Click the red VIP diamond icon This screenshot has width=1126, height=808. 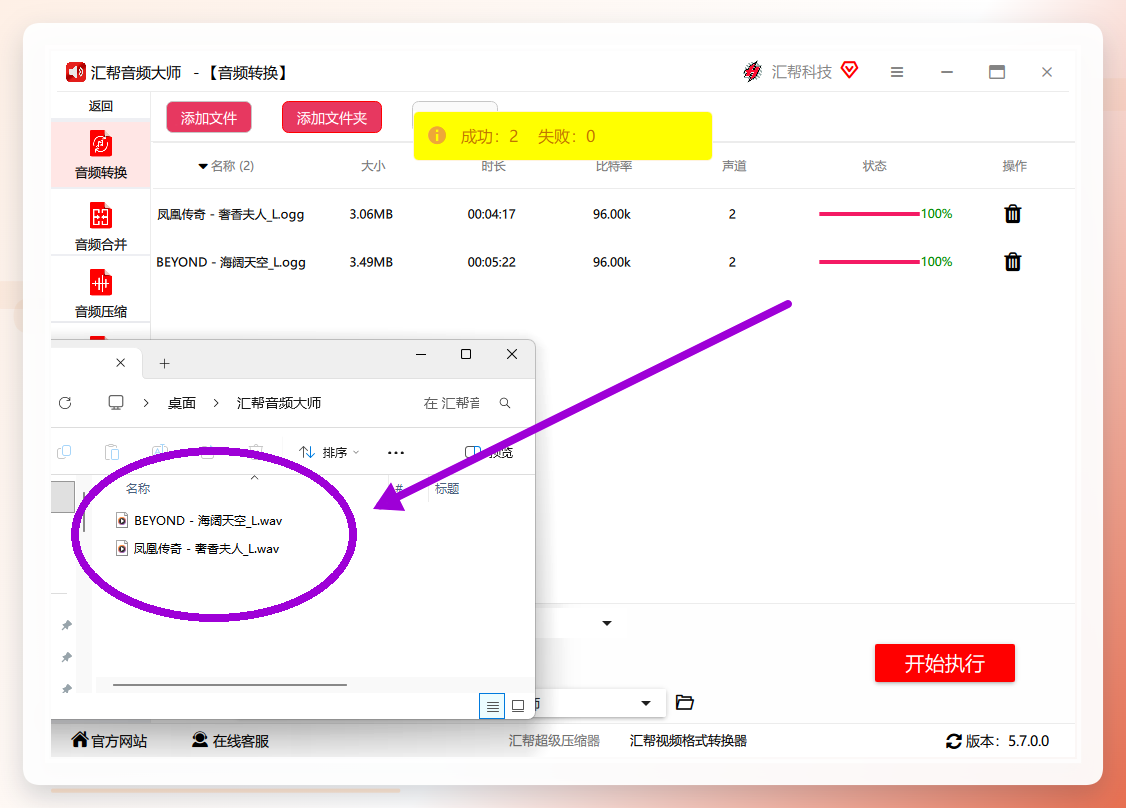pyautogui.click(x=850, y=70)
